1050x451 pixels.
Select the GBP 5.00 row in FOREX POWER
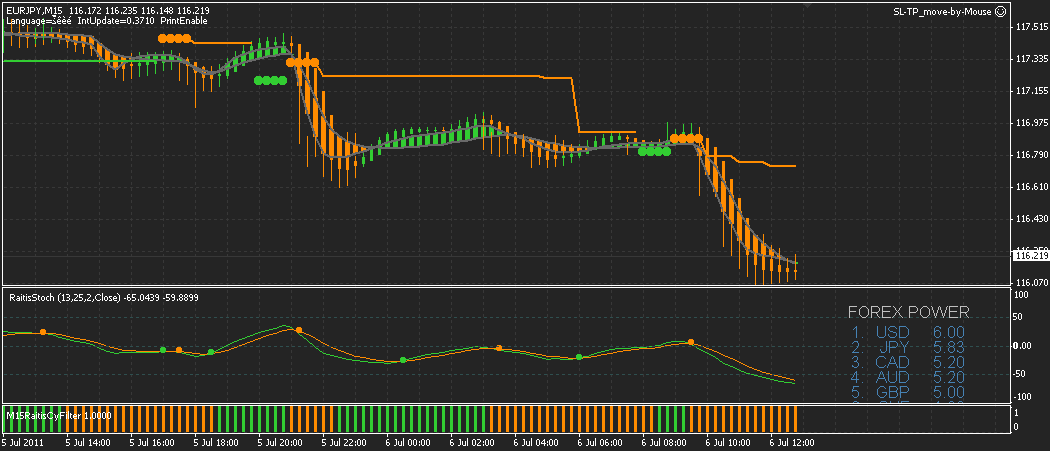click(x=908, y=393)
